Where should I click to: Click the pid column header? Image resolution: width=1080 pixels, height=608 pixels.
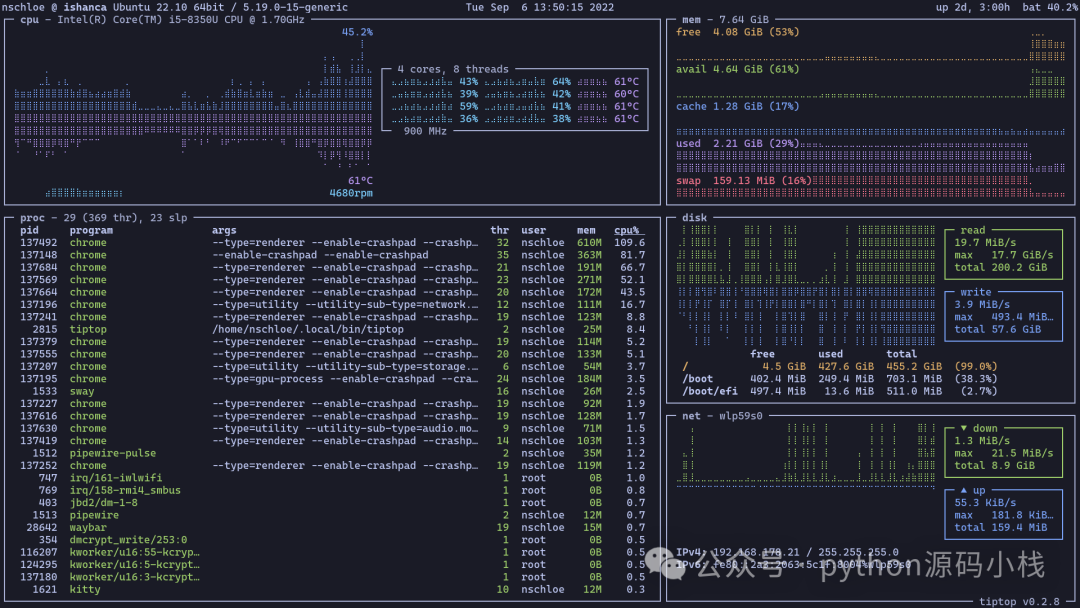coord(30,230)
